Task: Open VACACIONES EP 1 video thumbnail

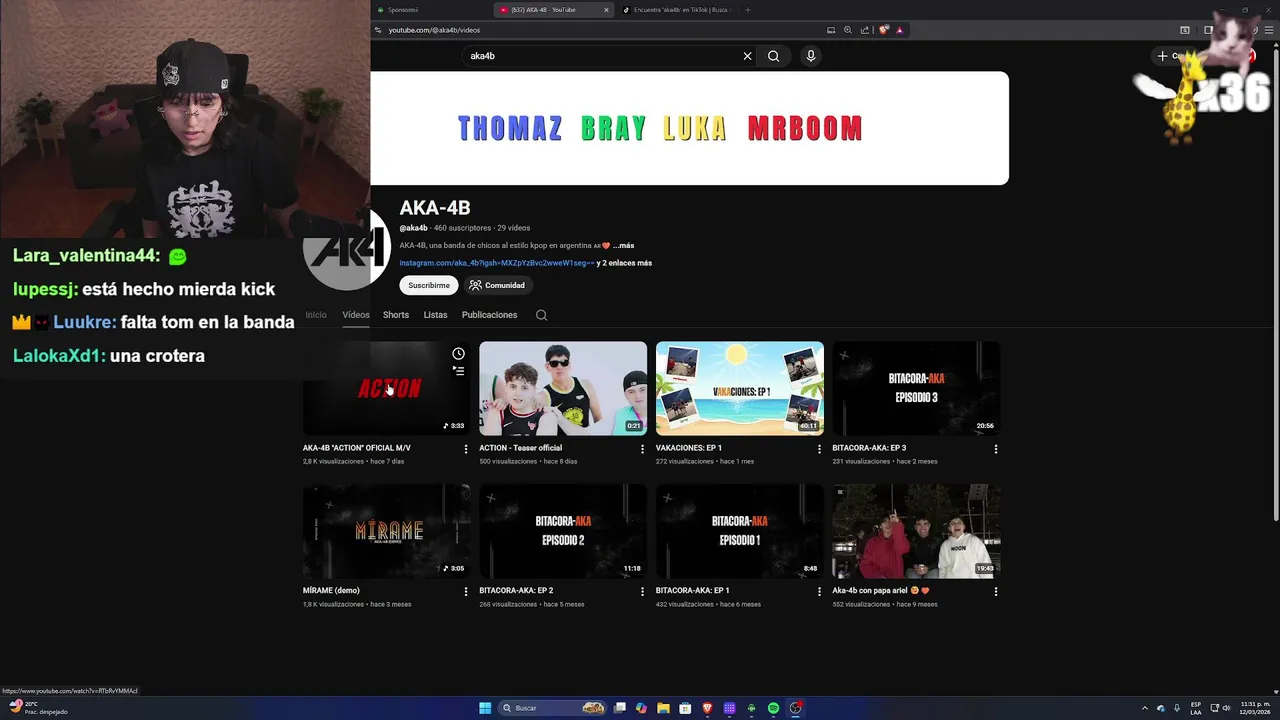Action: tap(740, 388)
